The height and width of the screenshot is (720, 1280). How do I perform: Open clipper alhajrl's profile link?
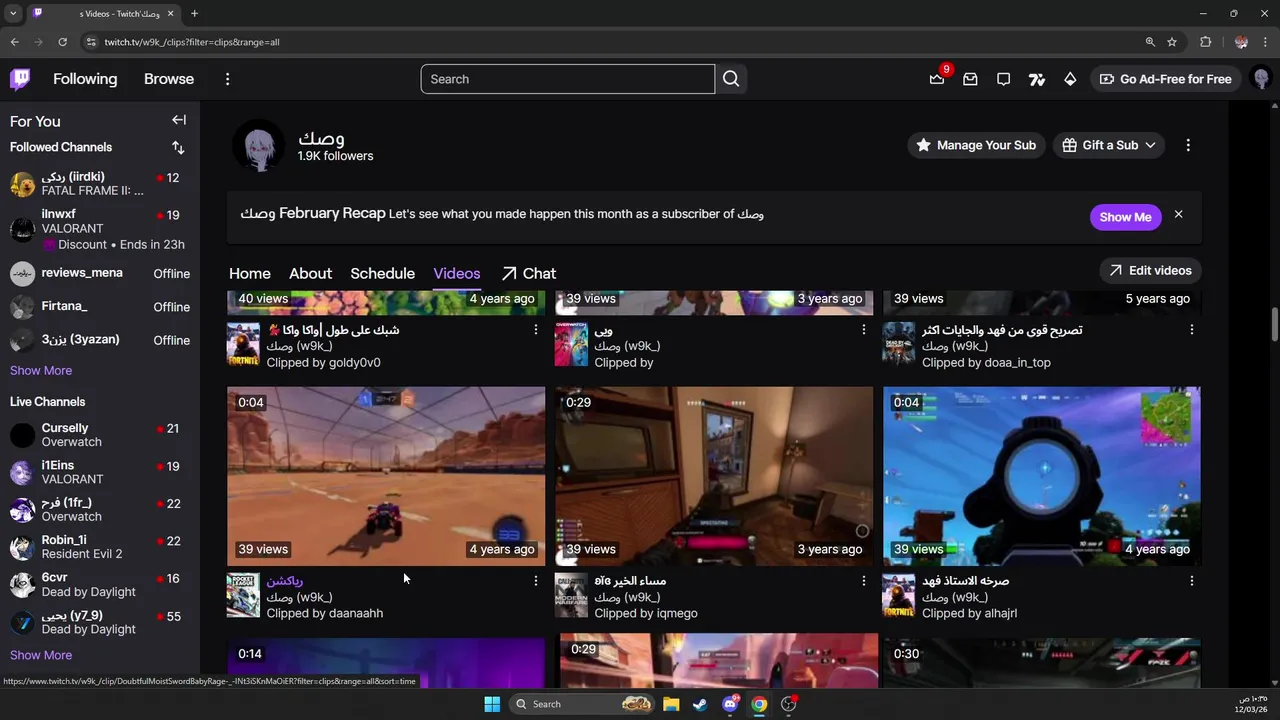[1000, 613]
